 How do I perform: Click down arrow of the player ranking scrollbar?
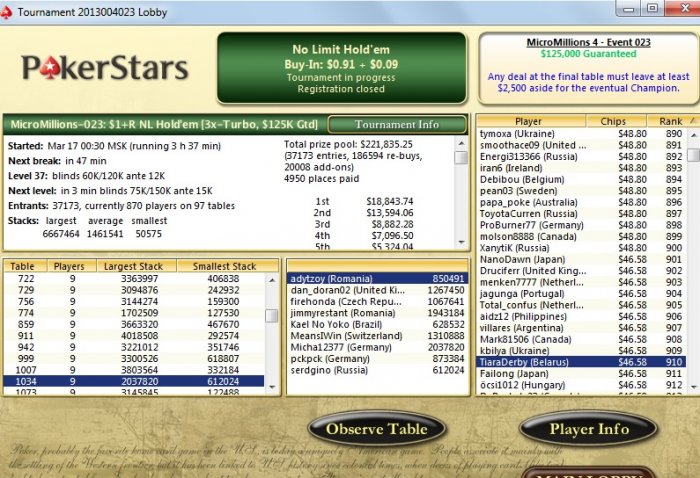[693, 387]
